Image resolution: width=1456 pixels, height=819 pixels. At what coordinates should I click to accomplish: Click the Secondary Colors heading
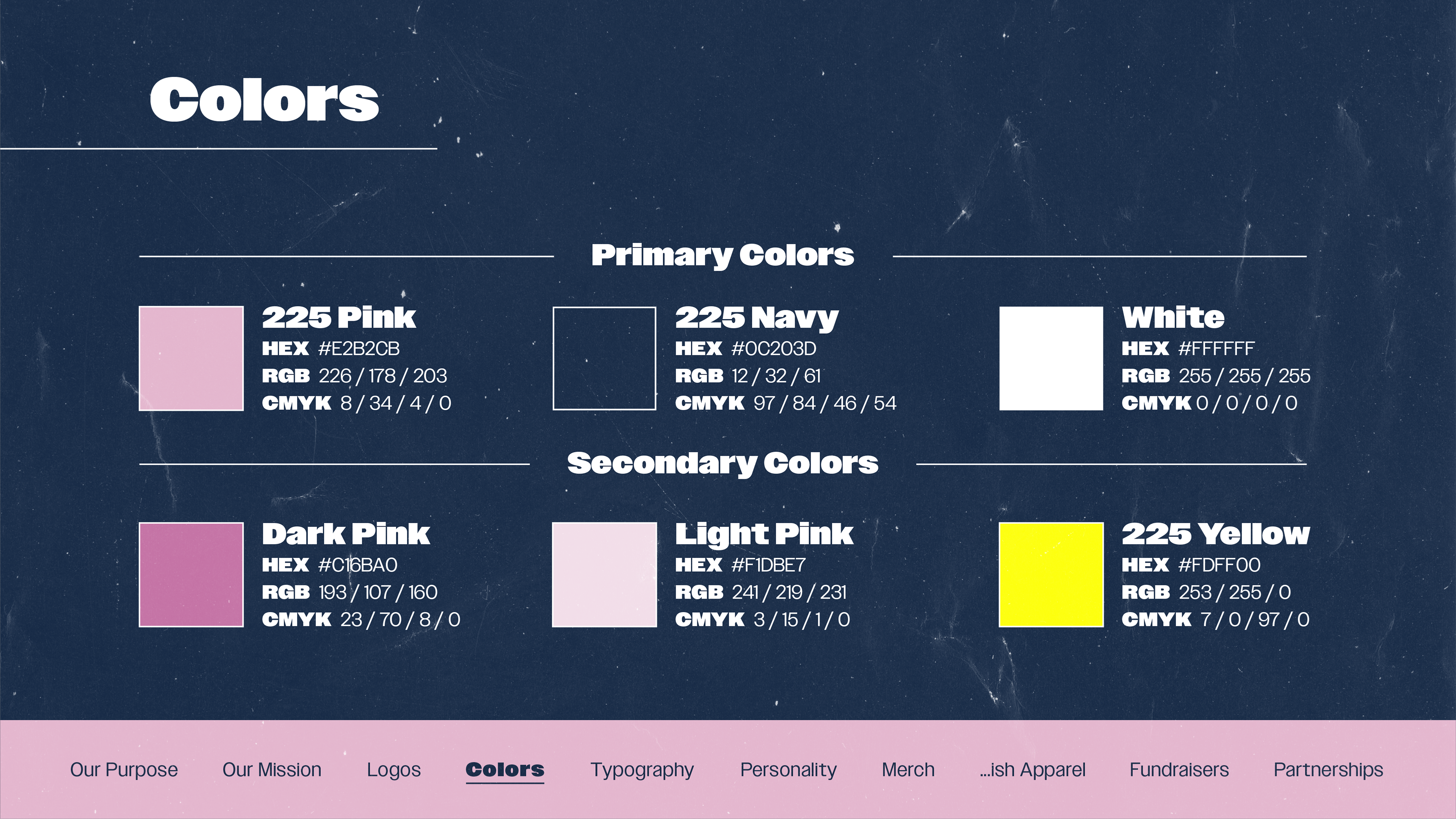pos(722,463)
